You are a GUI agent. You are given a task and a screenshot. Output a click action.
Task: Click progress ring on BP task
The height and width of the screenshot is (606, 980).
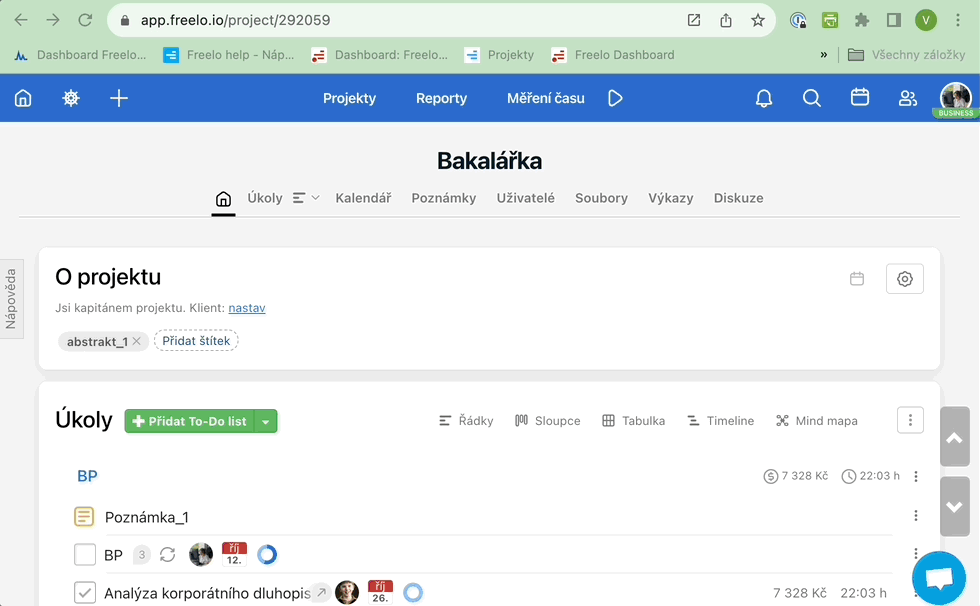click(x=267, y=555)
